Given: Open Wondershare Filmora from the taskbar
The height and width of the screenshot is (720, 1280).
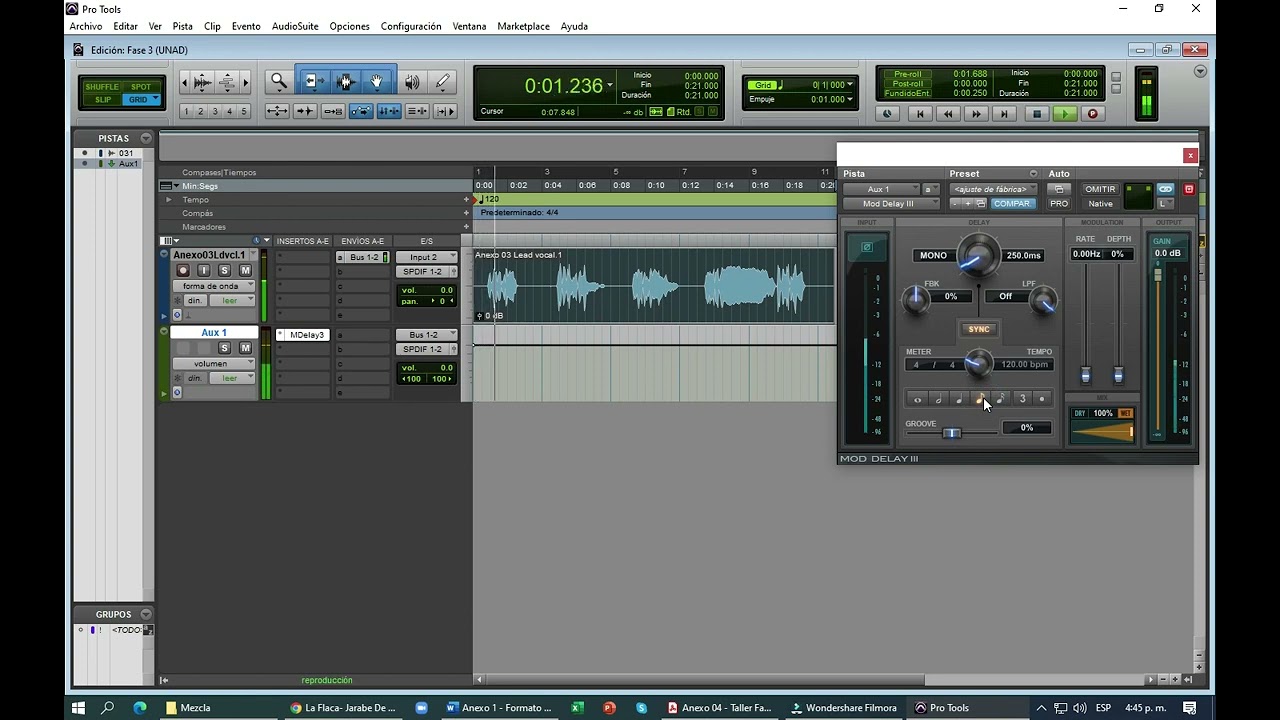Looking at the screenshot, I should click(844, 708).
